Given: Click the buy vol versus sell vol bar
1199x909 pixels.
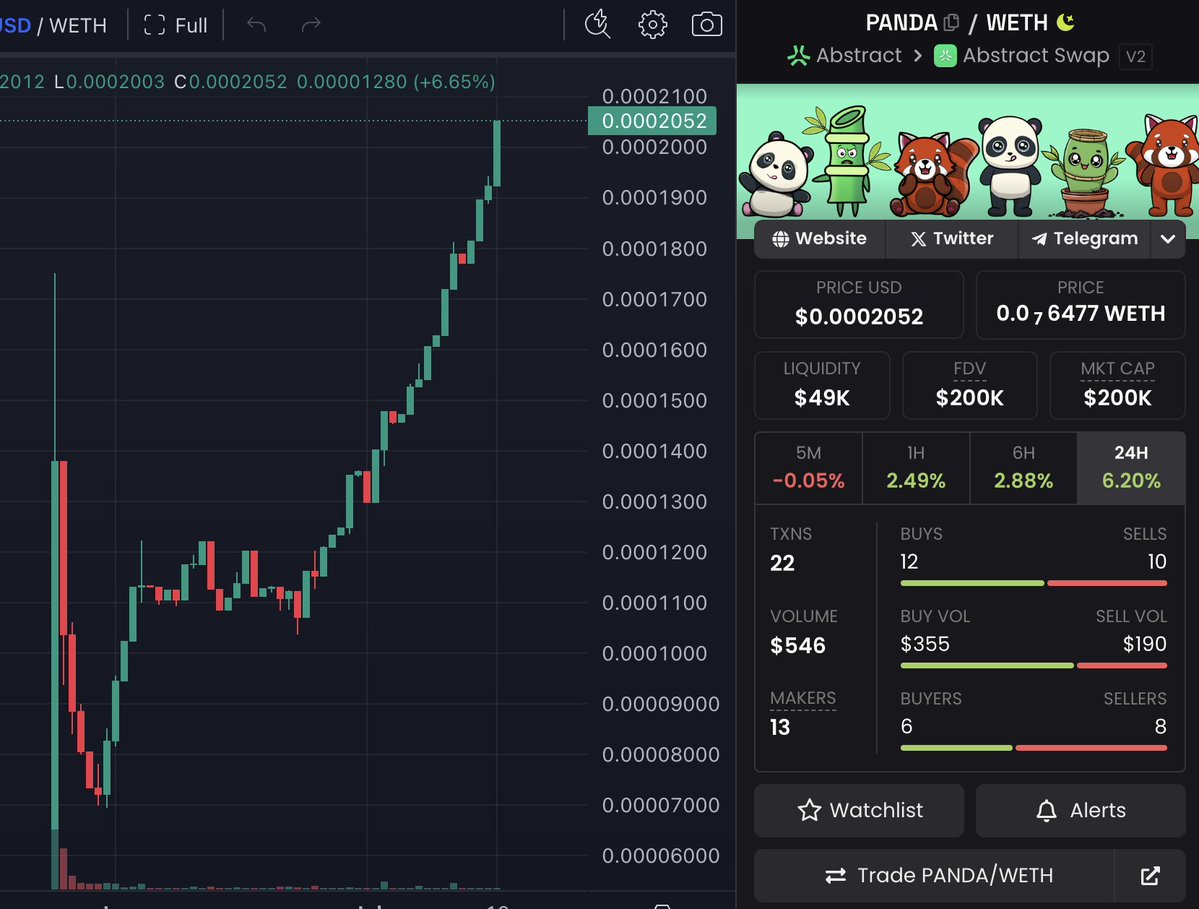Looking at the screenshot, I should pos(1034,666).
